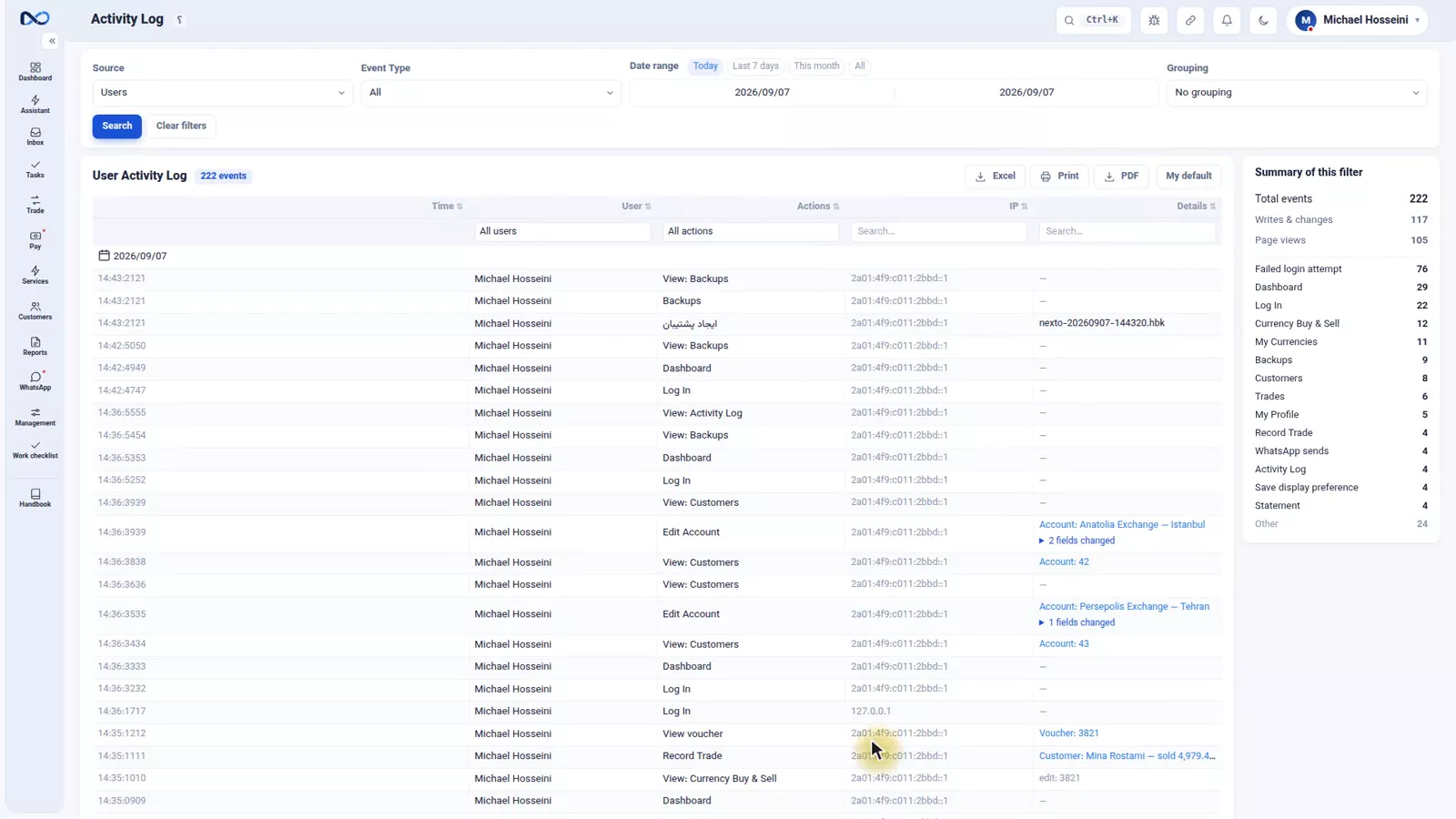Sort by the IP column header

pos(1018,207)
